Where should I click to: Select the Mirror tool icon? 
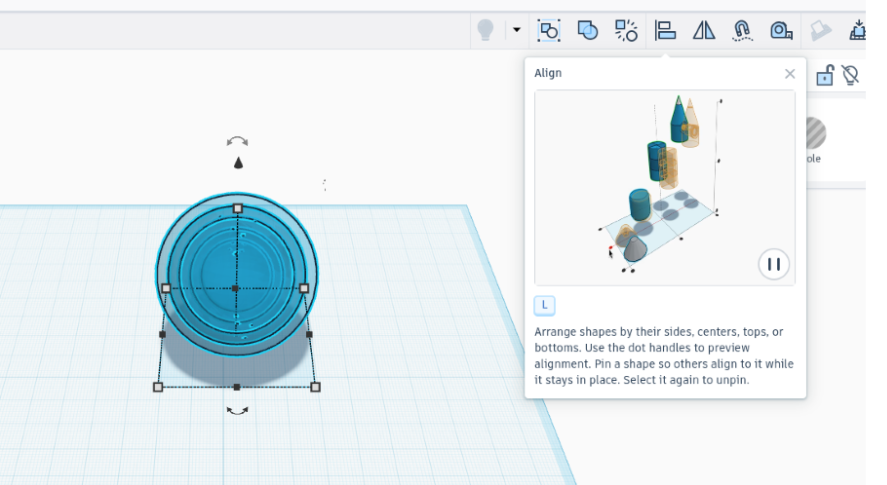(x=704, y=30)
